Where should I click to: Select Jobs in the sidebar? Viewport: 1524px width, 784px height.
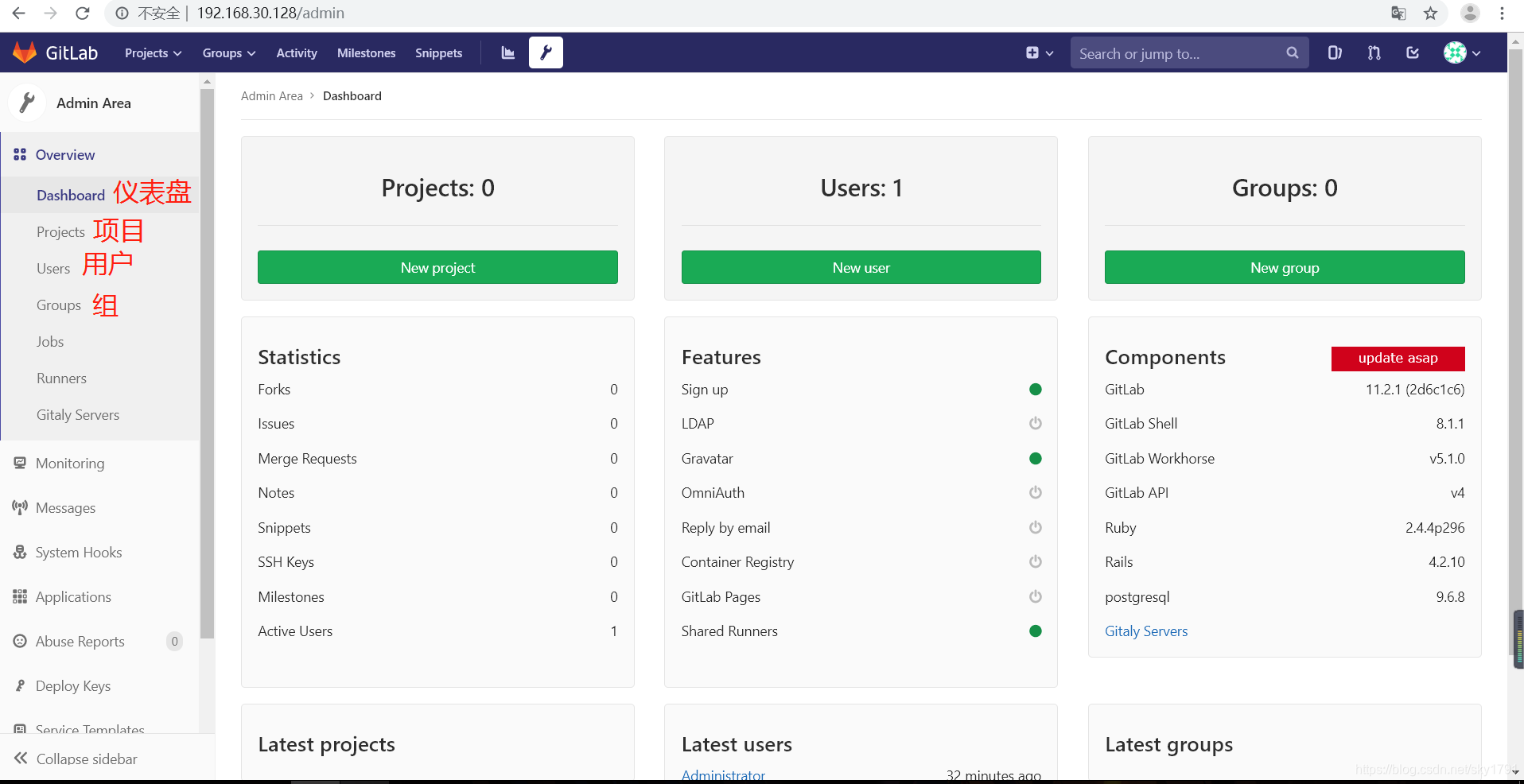tap(50, 341)
